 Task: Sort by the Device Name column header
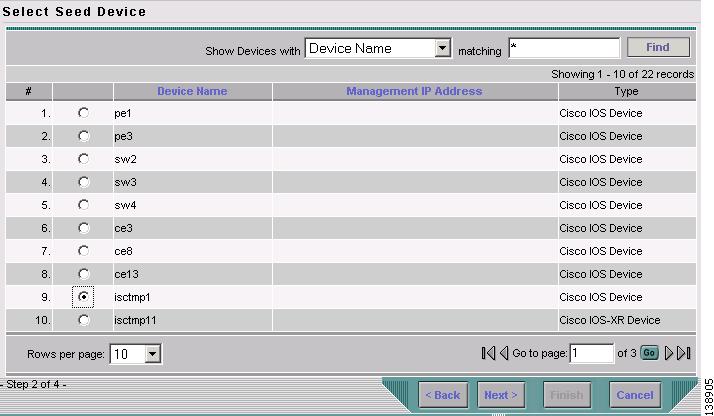tap(192, 91)
